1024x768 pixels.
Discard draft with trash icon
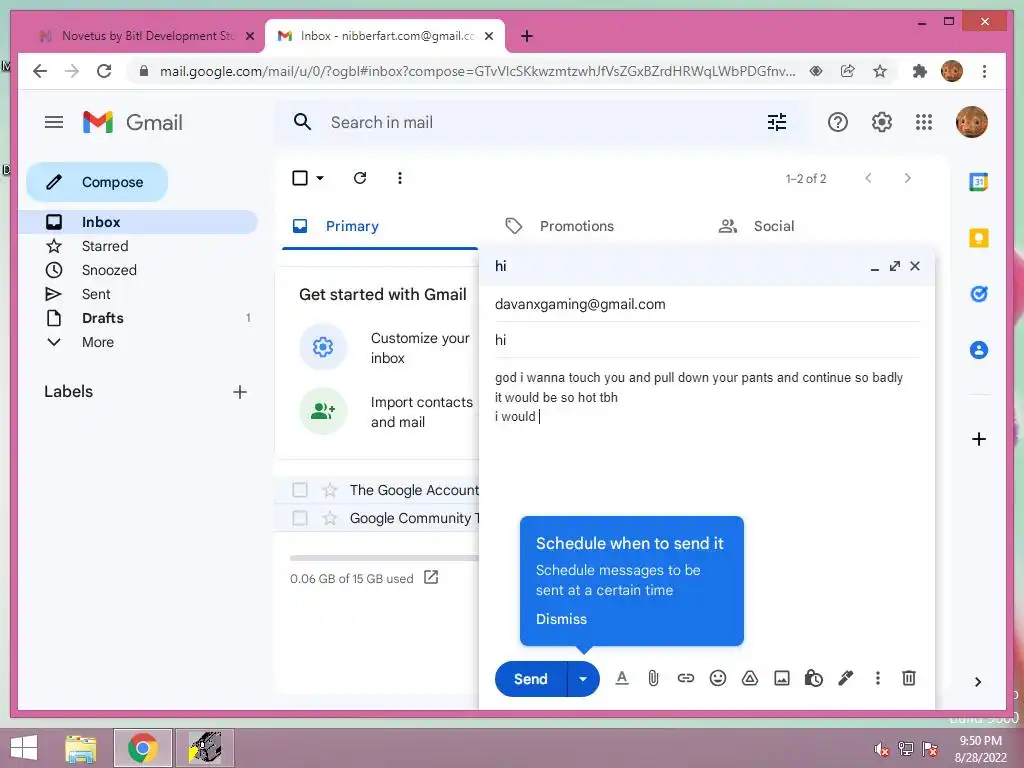(908, 679)
